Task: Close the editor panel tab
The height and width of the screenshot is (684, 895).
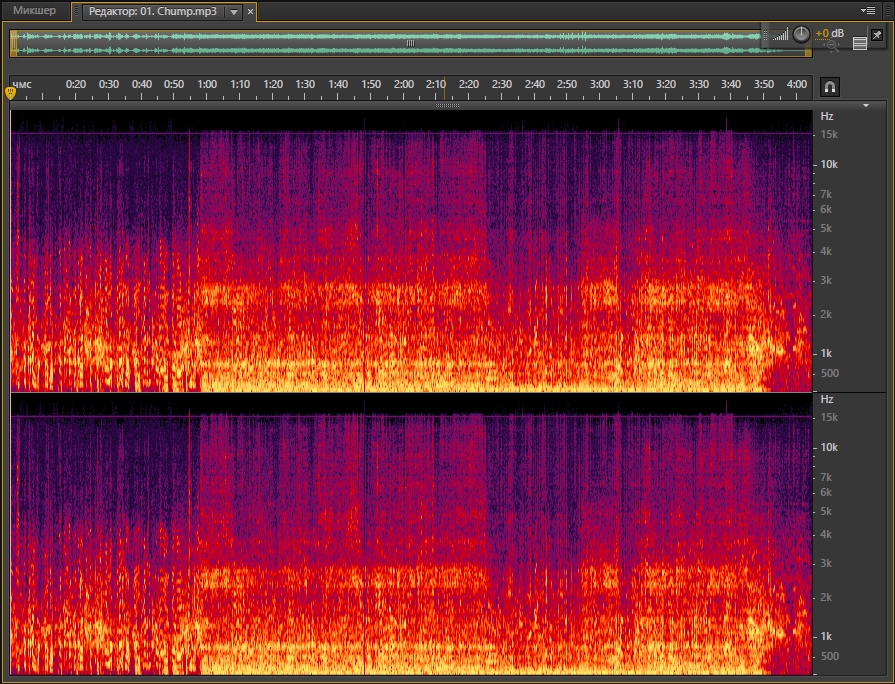Action: [x=250, y=12]
